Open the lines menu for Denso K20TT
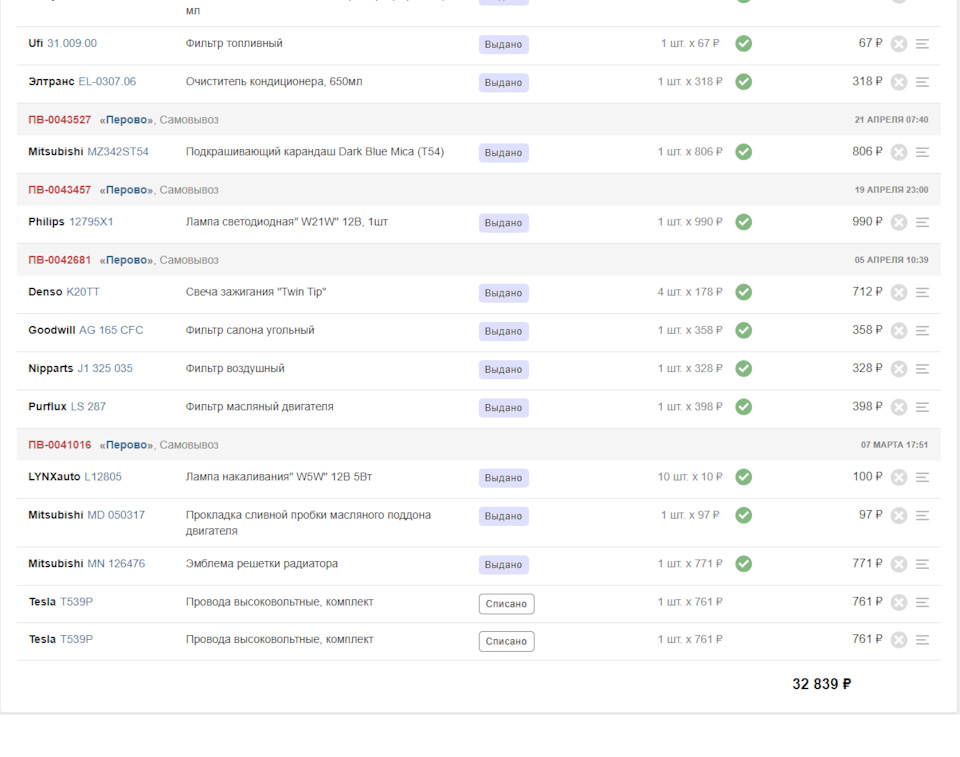 click(x=922, y=293)
